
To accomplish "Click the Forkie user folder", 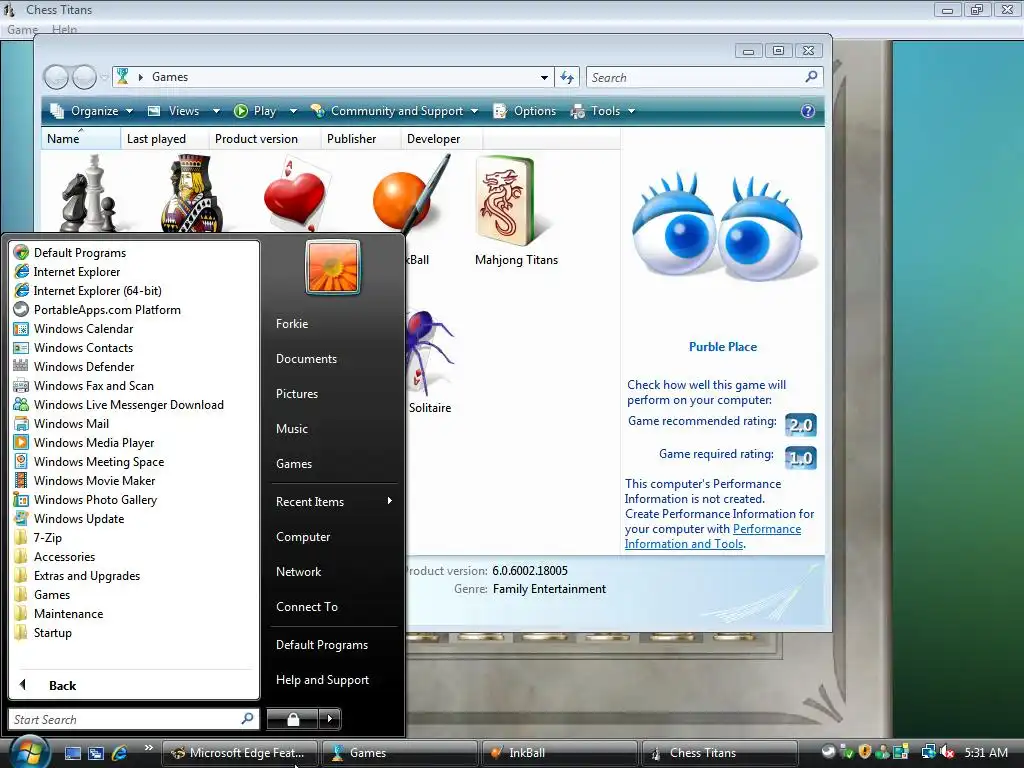I will click(x=291, y=324).
